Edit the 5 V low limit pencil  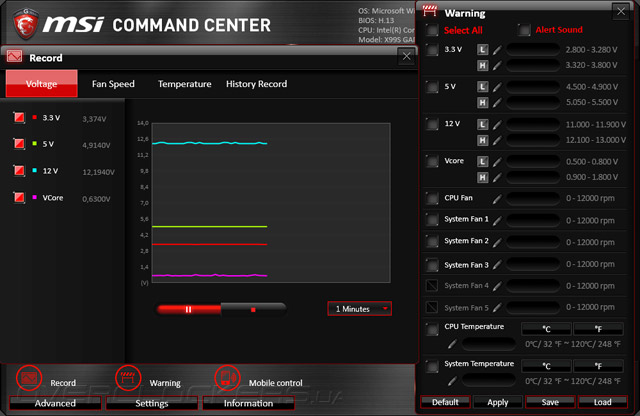pos(497,87)
